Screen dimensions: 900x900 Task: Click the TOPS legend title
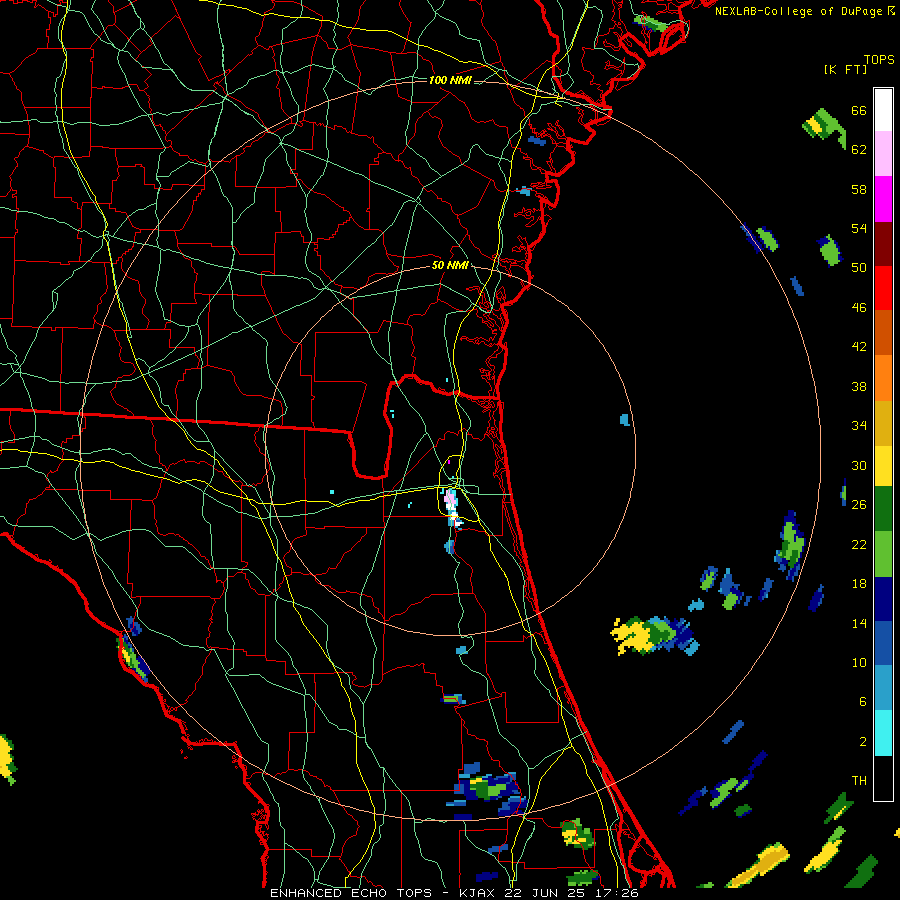click(879, 60)
